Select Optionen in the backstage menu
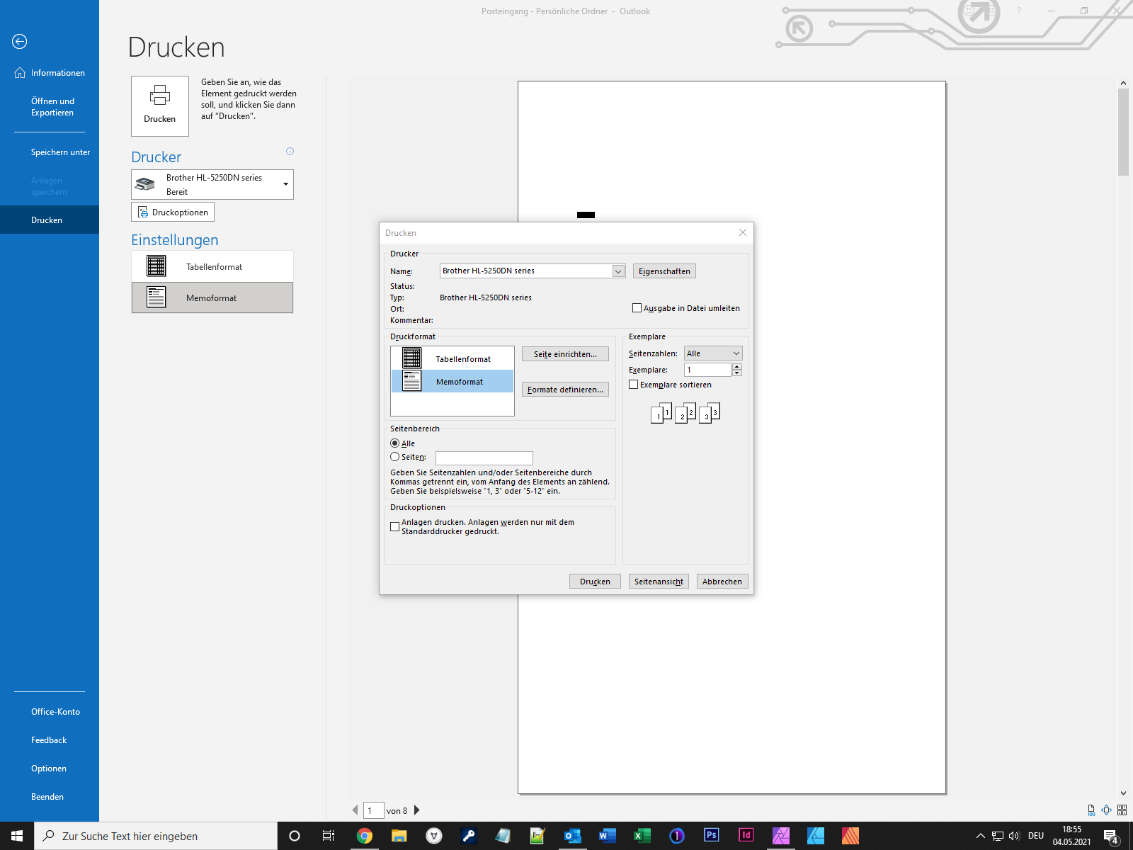1133x850 pixels. coord(49,768)
